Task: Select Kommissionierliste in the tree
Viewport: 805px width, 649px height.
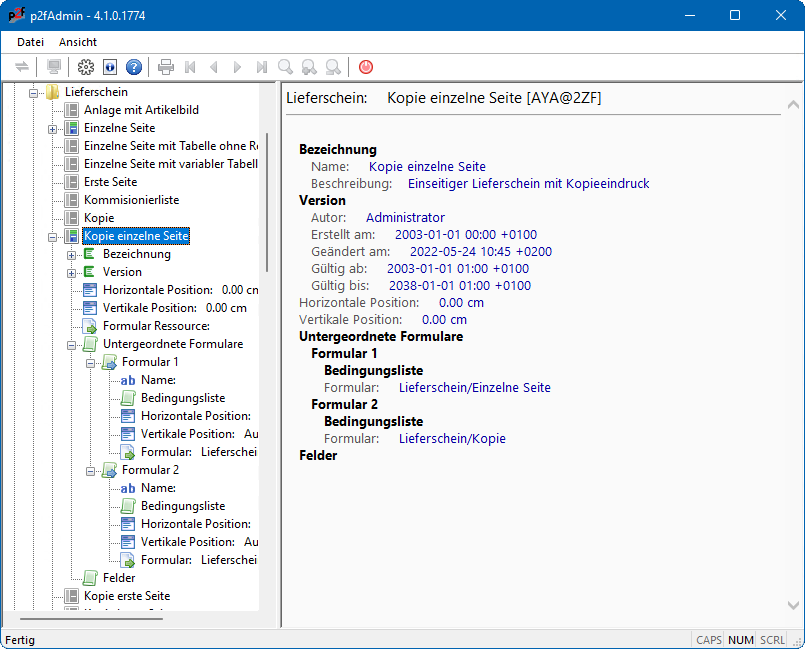Action: pos(131,200)
